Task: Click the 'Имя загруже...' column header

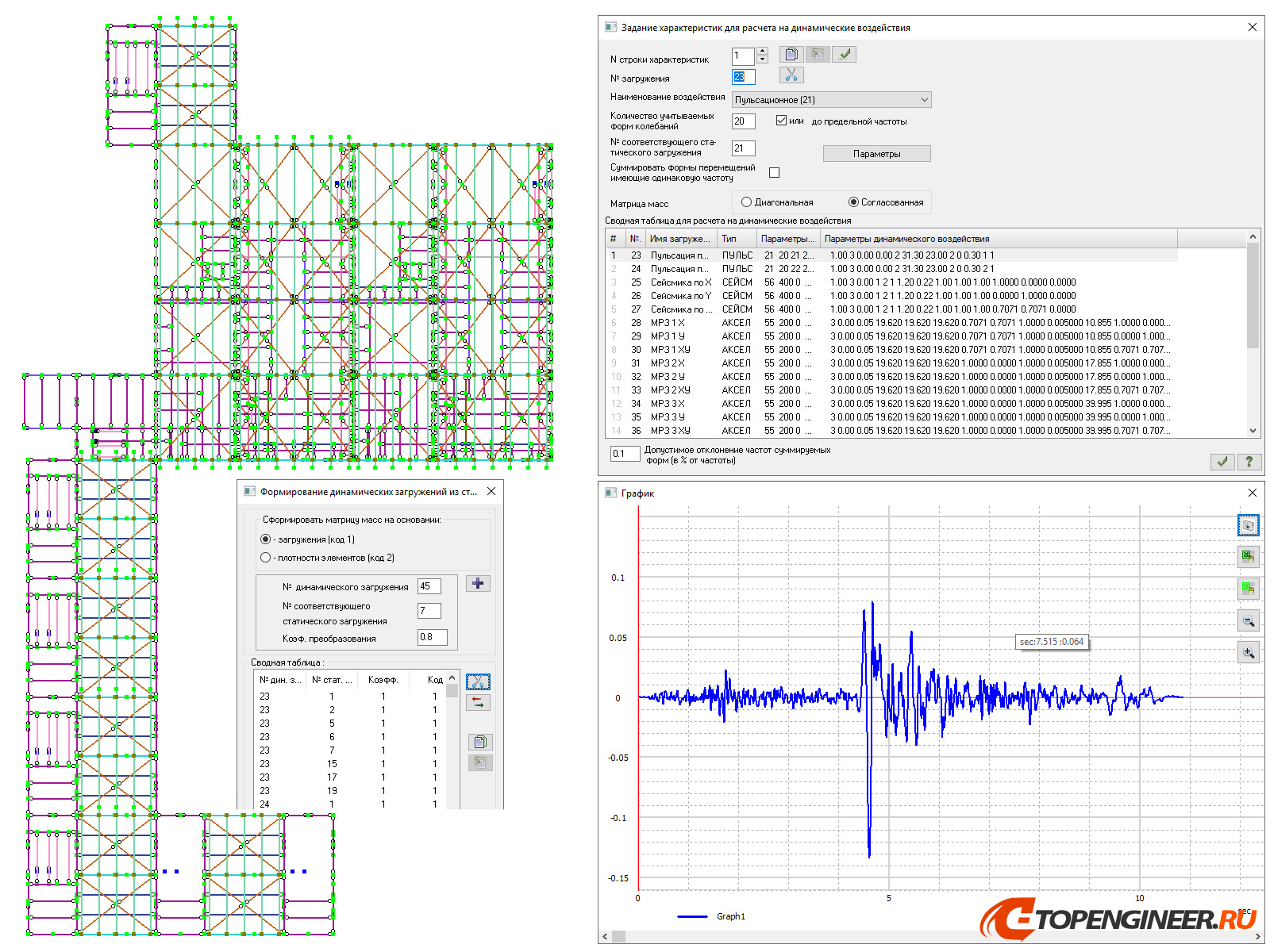Action: (x=681, y=239)
